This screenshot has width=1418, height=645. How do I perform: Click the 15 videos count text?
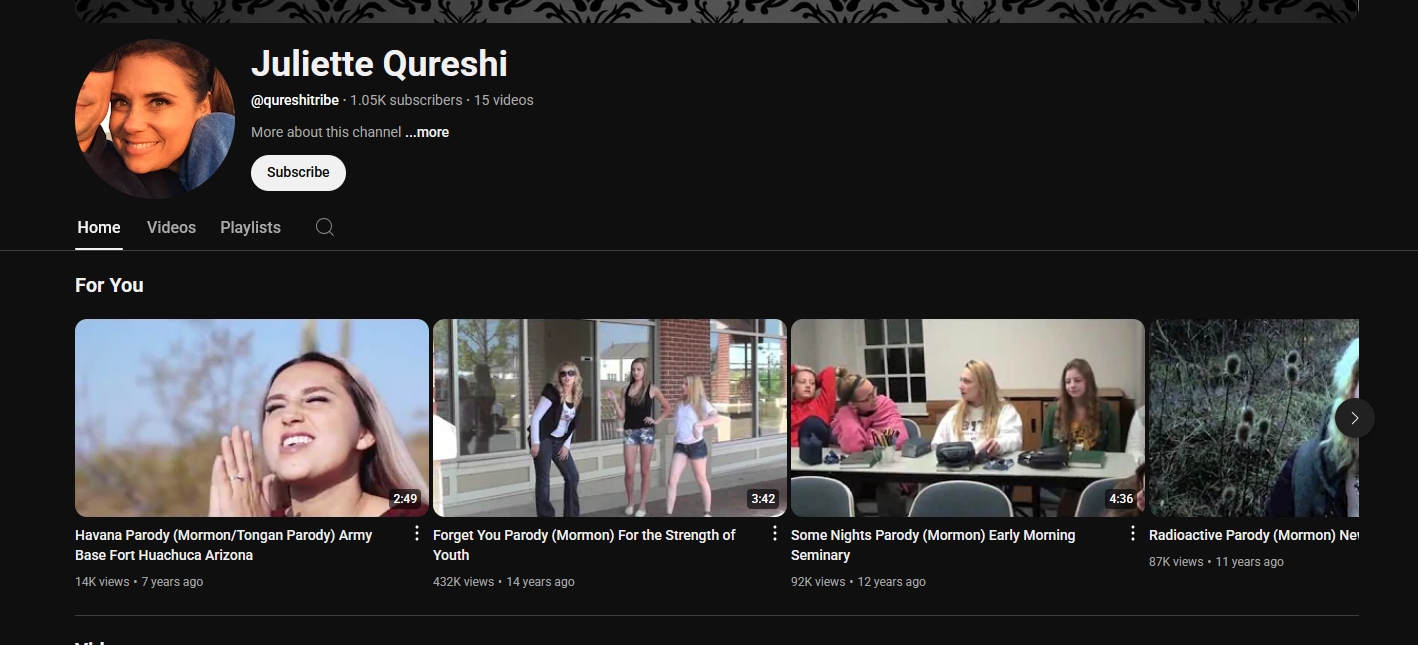504,100
